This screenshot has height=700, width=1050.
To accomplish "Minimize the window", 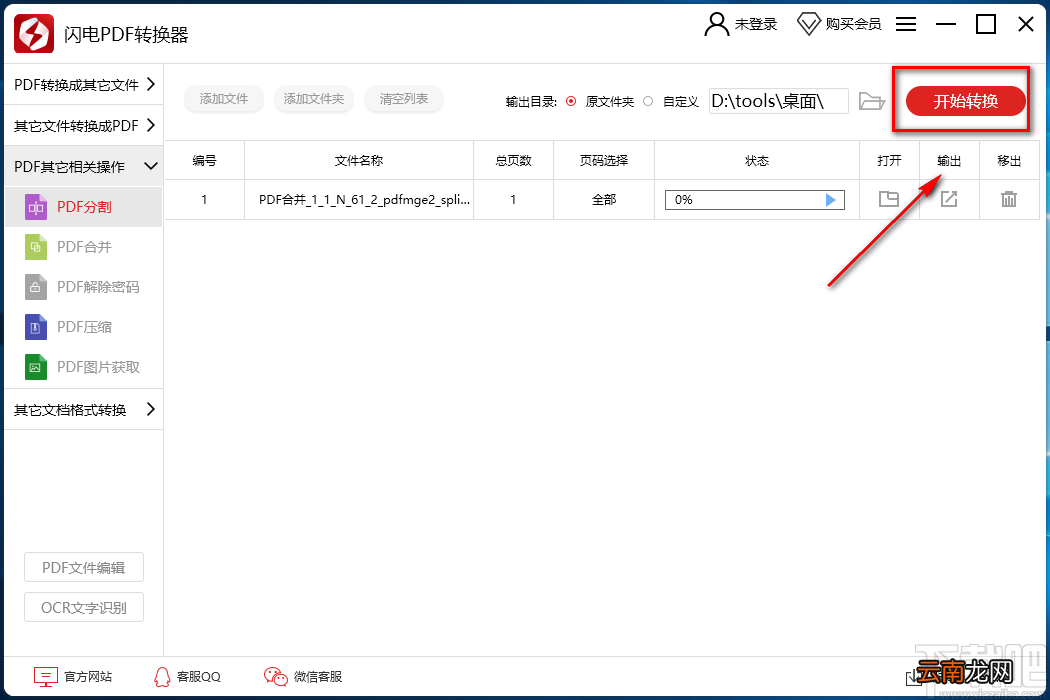I will click(946, 25).
